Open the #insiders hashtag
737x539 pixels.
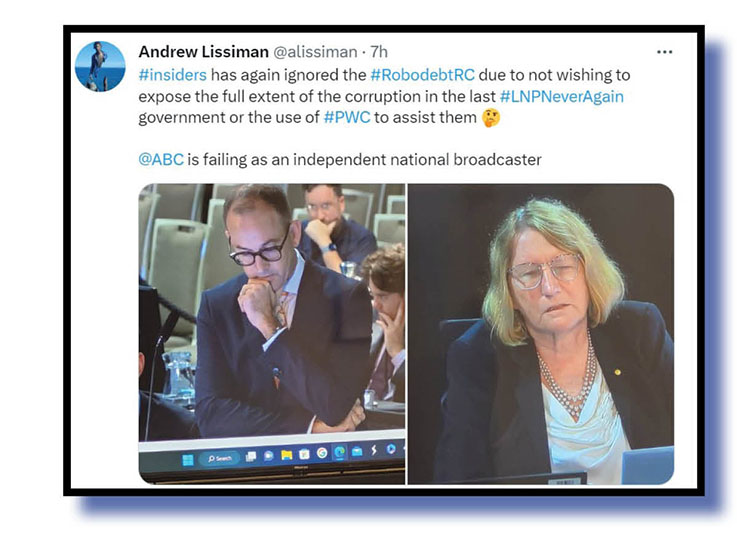point(172,75)
